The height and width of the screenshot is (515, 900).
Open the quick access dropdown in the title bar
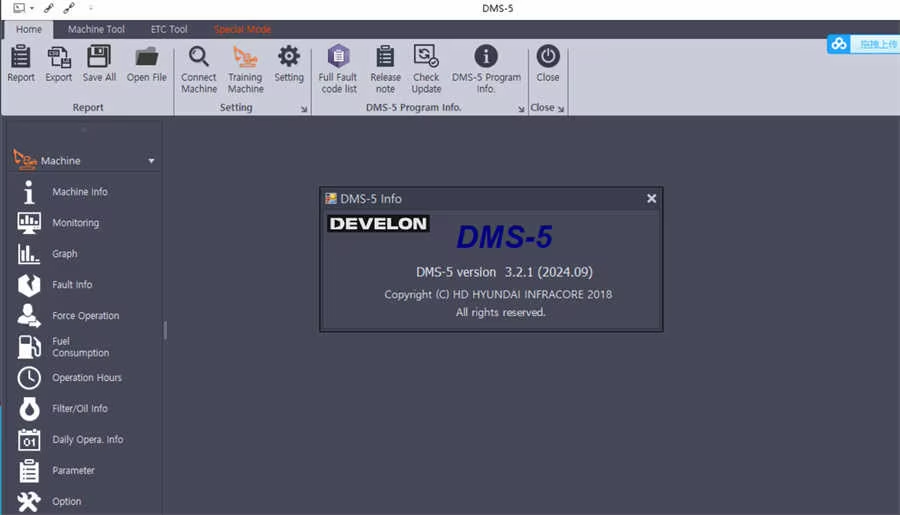32,8
